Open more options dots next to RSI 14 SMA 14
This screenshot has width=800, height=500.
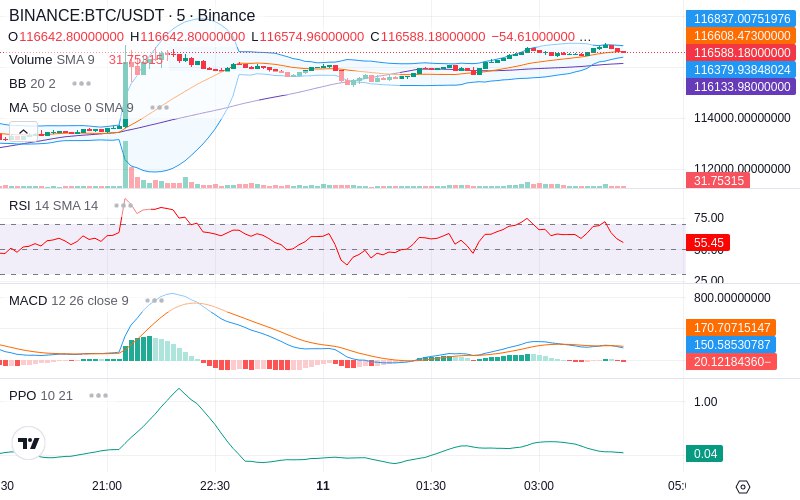(x=123, y=206)
